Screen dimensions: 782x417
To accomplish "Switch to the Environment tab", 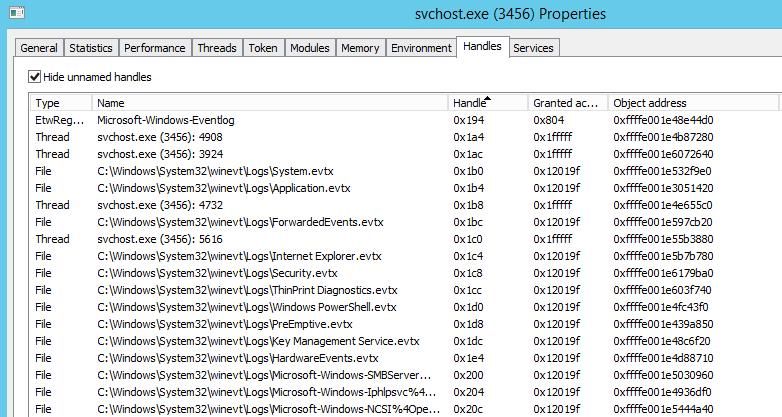I will (421, 48).
